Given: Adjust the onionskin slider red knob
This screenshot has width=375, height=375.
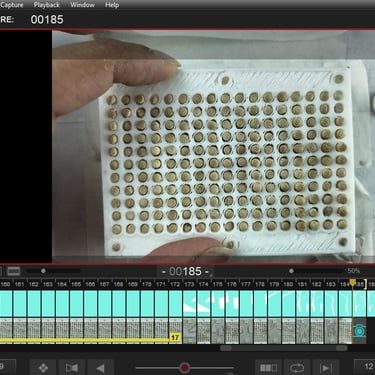Looking at the screenshot, I should point(184,368).
